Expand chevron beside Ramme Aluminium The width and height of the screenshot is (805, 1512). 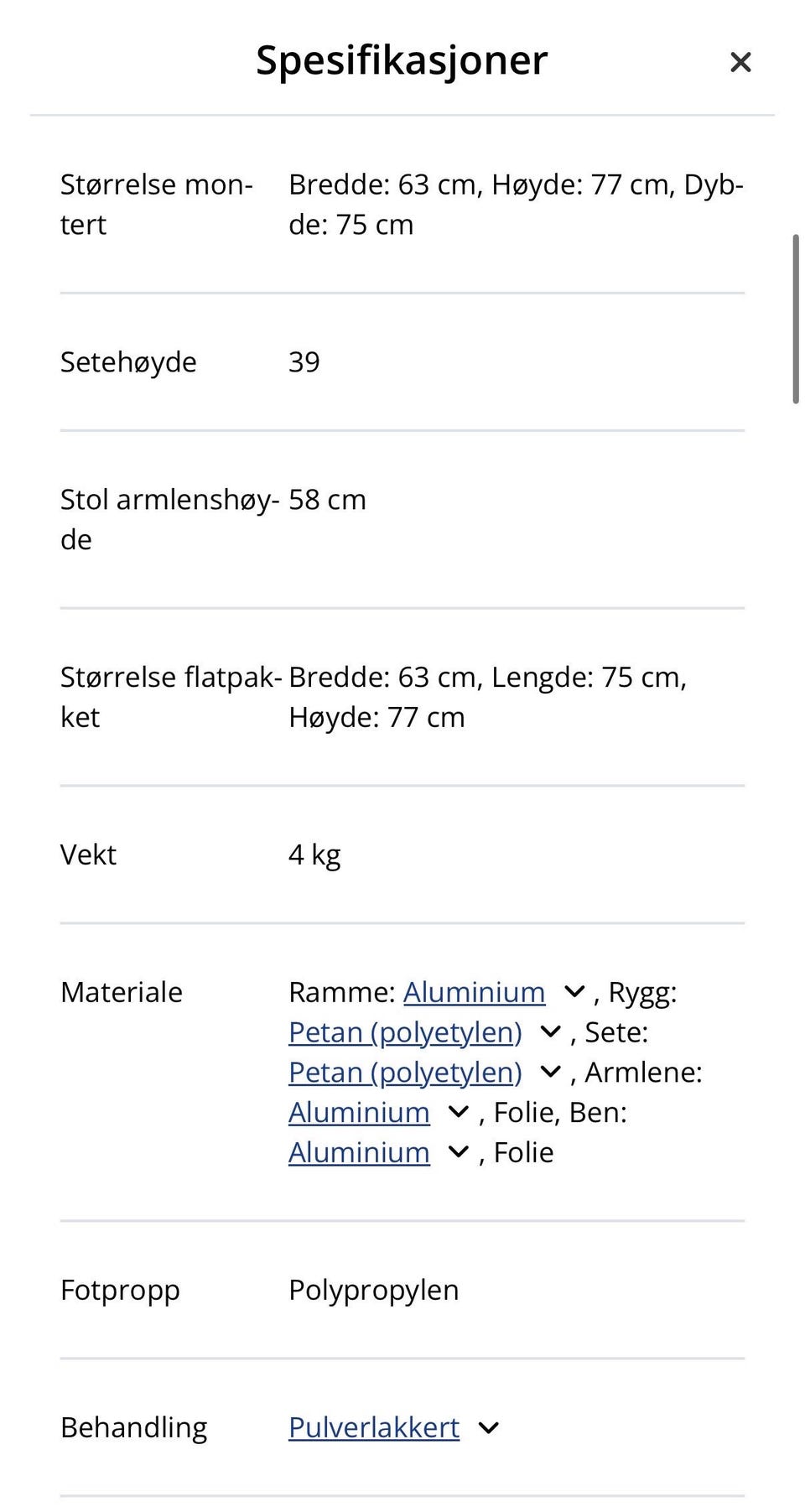574,992
